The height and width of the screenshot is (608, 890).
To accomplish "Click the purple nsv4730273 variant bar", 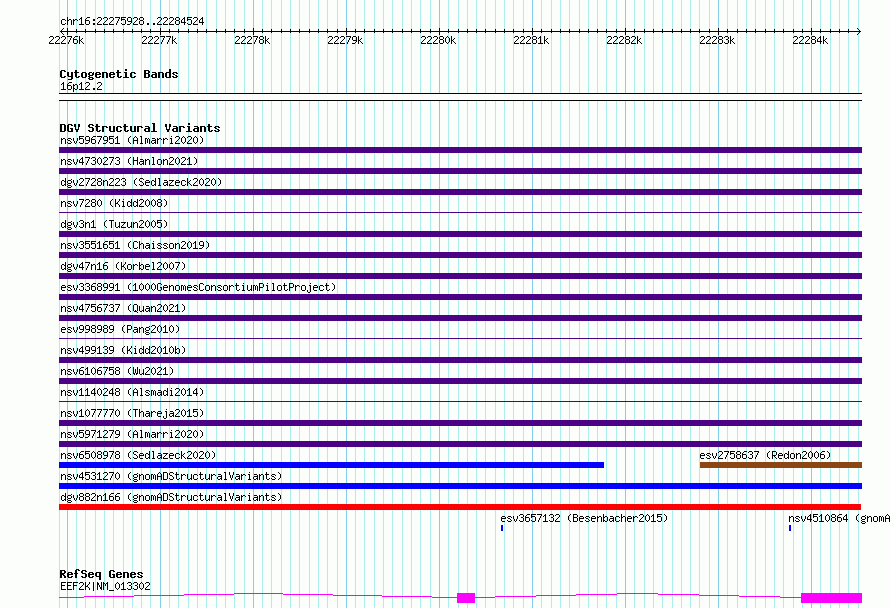I will pyautogui.click(x=460, y=171).
